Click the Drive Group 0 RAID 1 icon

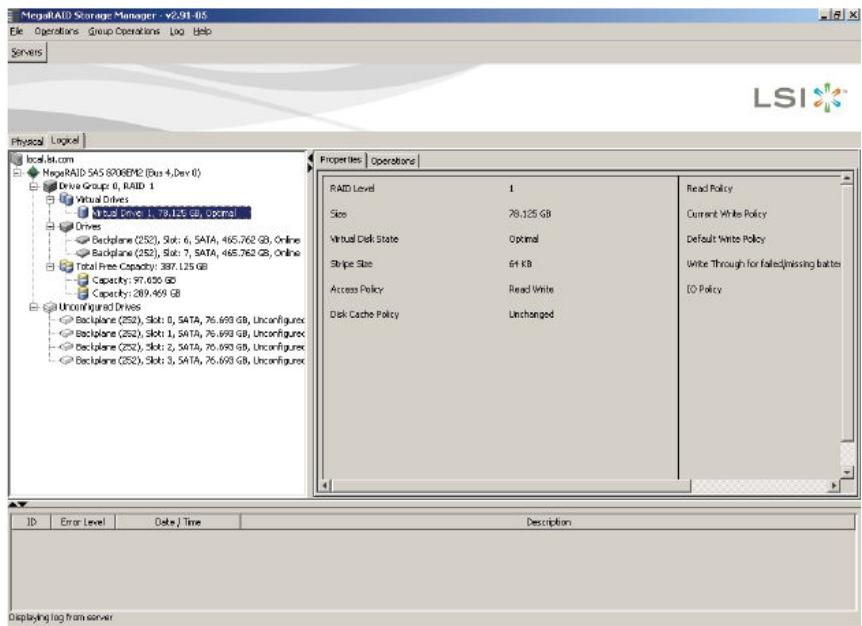(51, 186)
